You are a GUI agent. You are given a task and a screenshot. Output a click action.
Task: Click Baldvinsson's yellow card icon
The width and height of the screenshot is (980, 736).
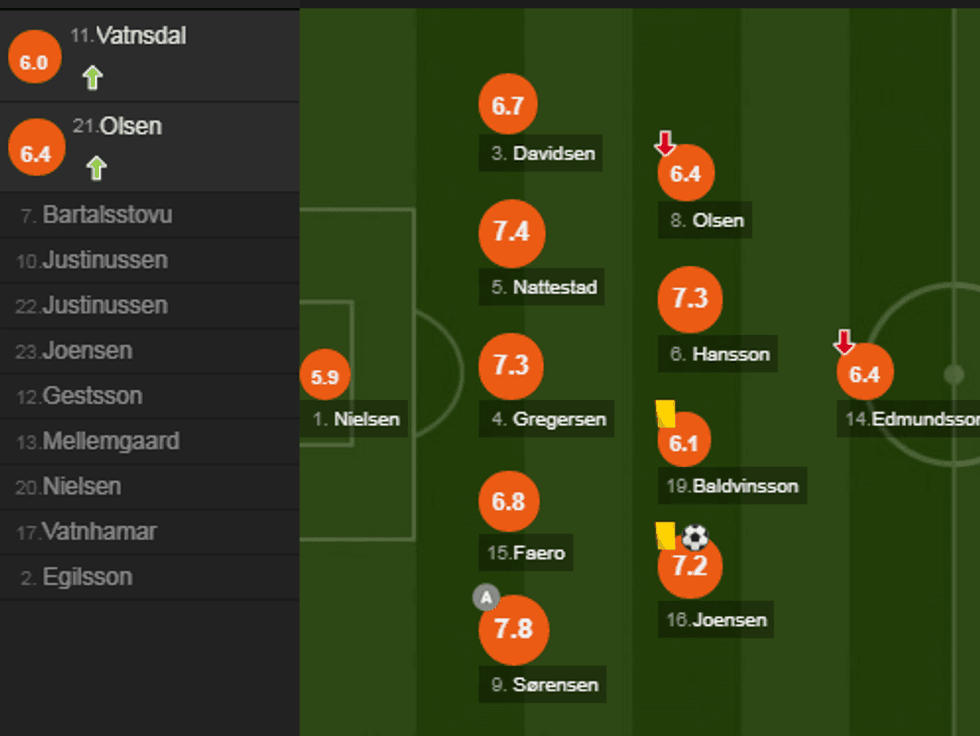(x=666, y=413)
